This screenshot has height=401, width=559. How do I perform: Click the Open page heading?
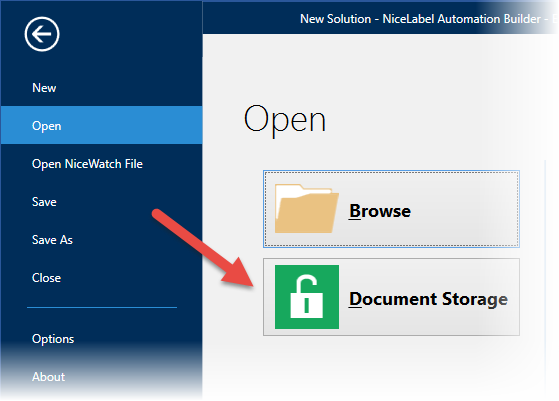pyautogui.click(x=284, y=120)
